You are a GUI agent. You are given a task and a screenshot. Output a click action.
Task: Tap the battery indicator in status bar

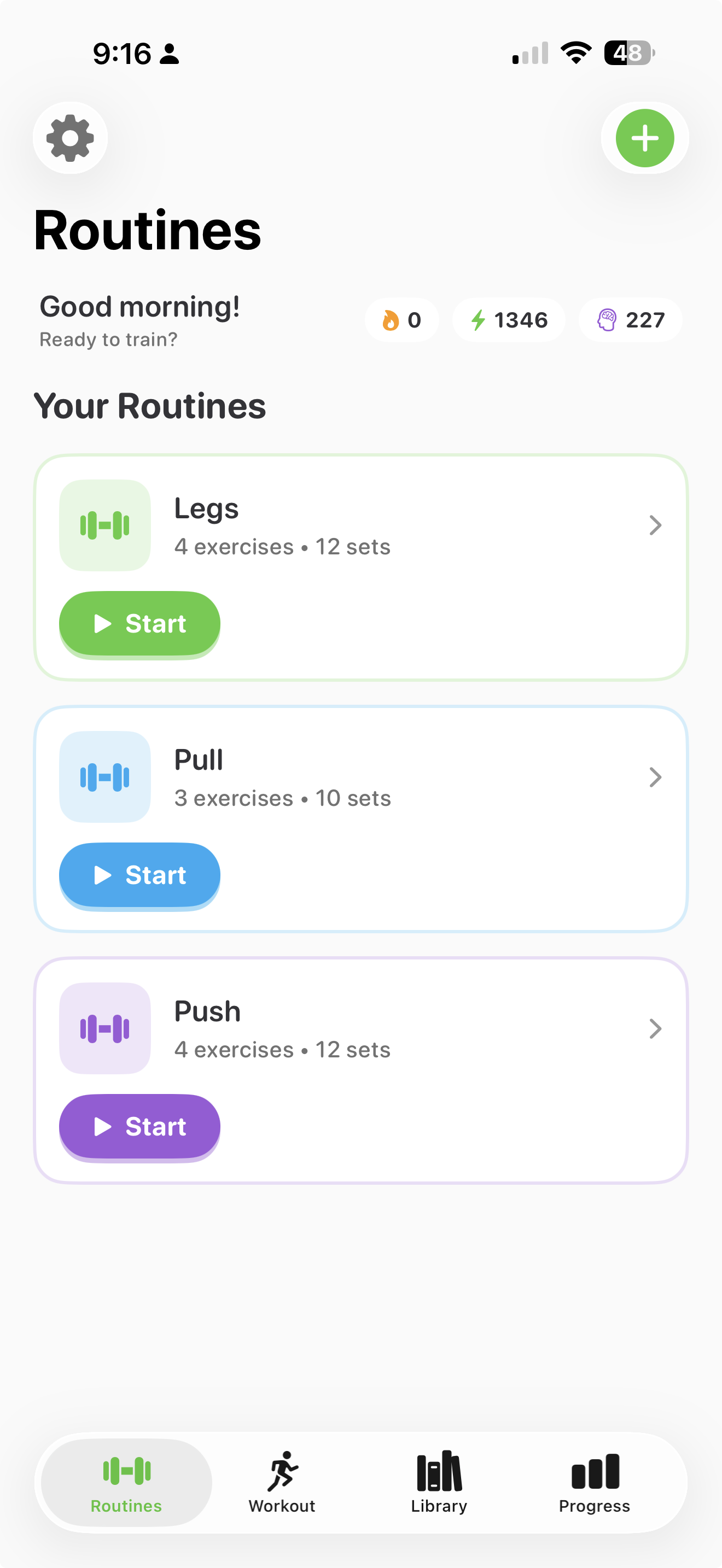[x=629, y=53]
